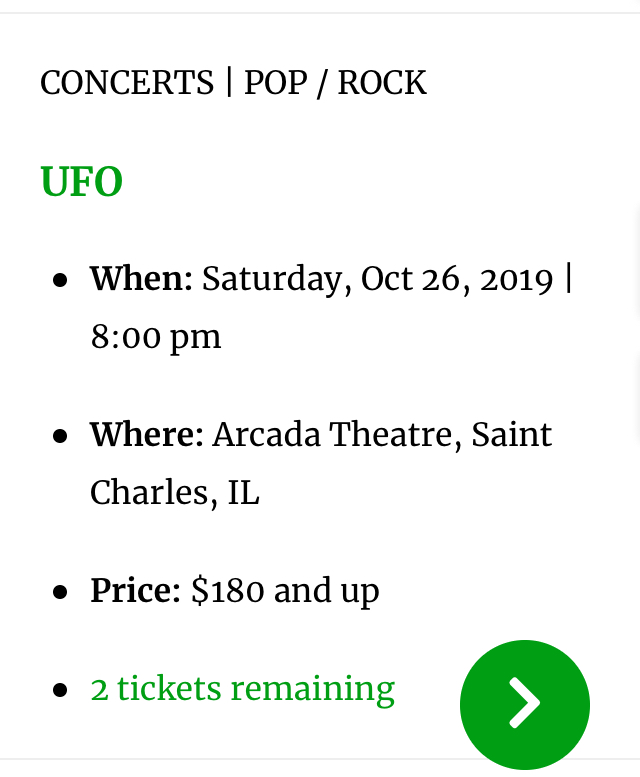Viewport: 640px width, 777px height.
Task: Click the bullet beside the Price line
Action: pyautogui.click(x=61, y=592)
